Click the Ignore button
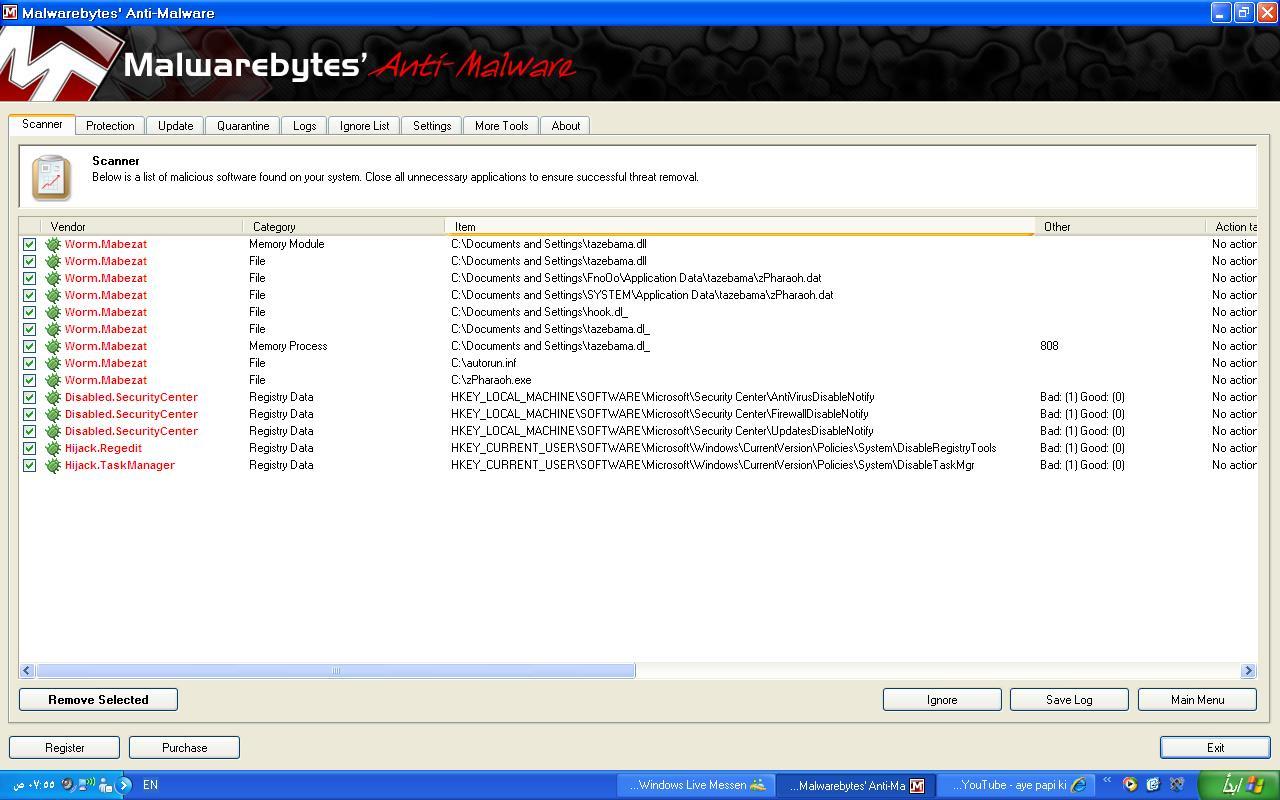This screenshot has width=1280, height=800. point(942,700)
